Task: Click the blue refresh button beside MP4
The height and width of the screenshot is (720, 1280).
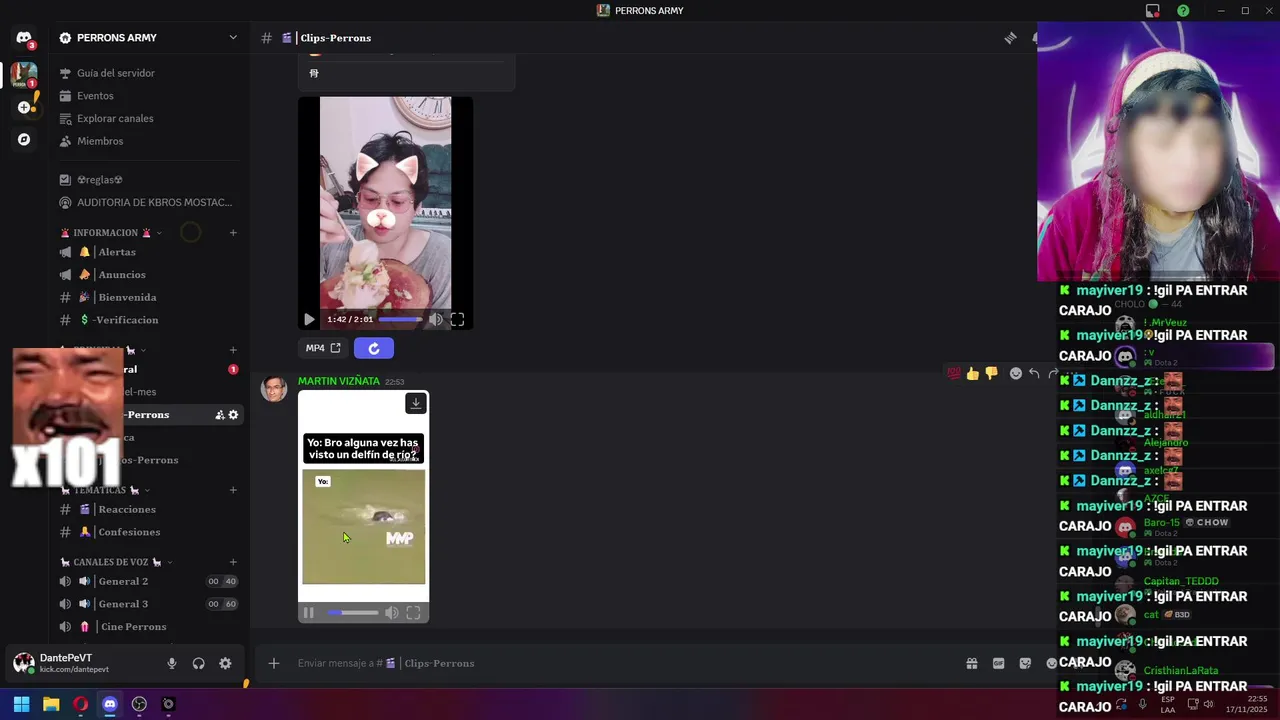Action: [x=374, y=348]
